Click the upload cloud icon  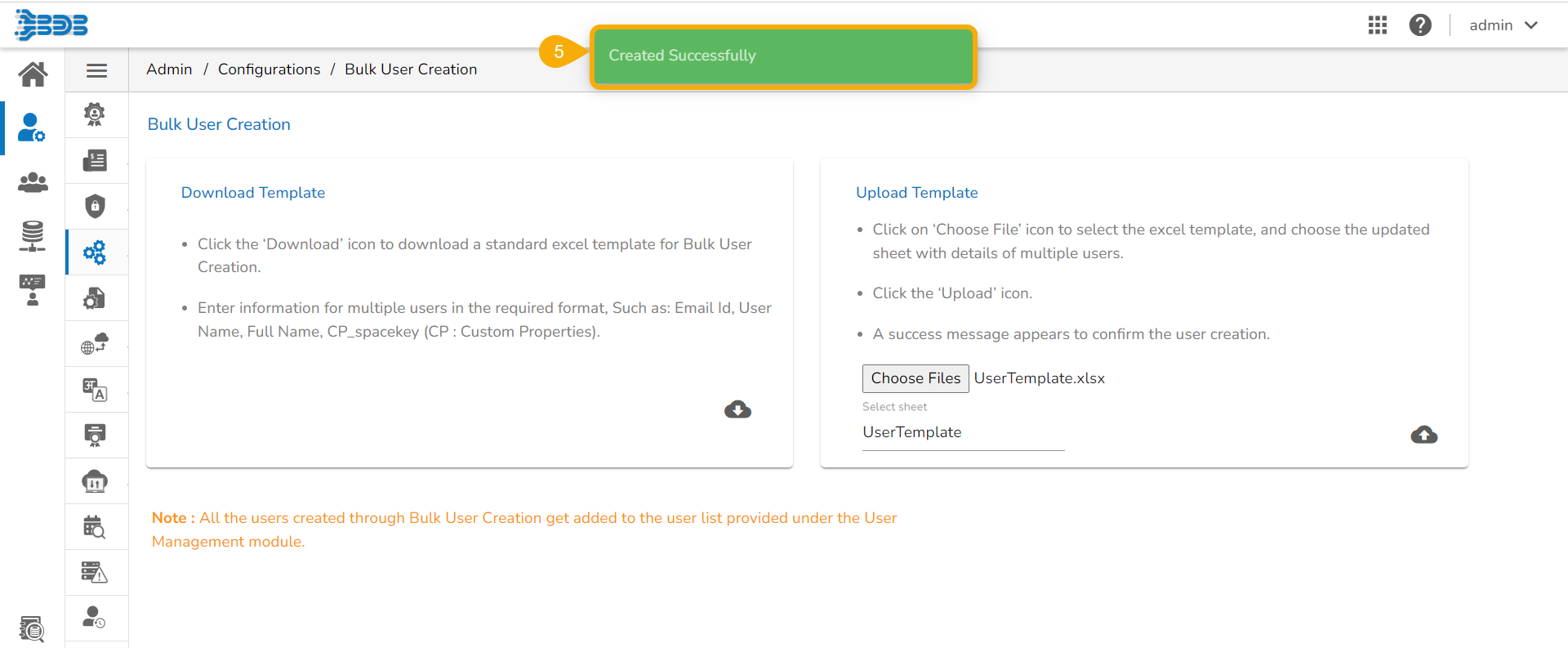coord(1423,435)
